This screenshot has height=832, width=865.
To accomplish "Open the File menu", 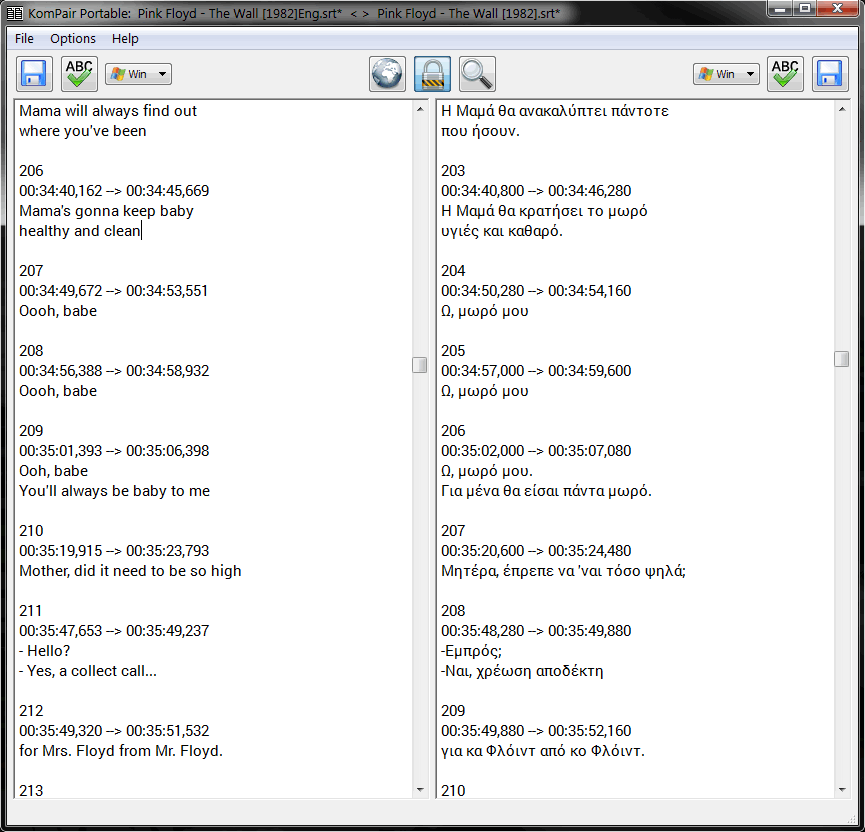I will 24,39.
